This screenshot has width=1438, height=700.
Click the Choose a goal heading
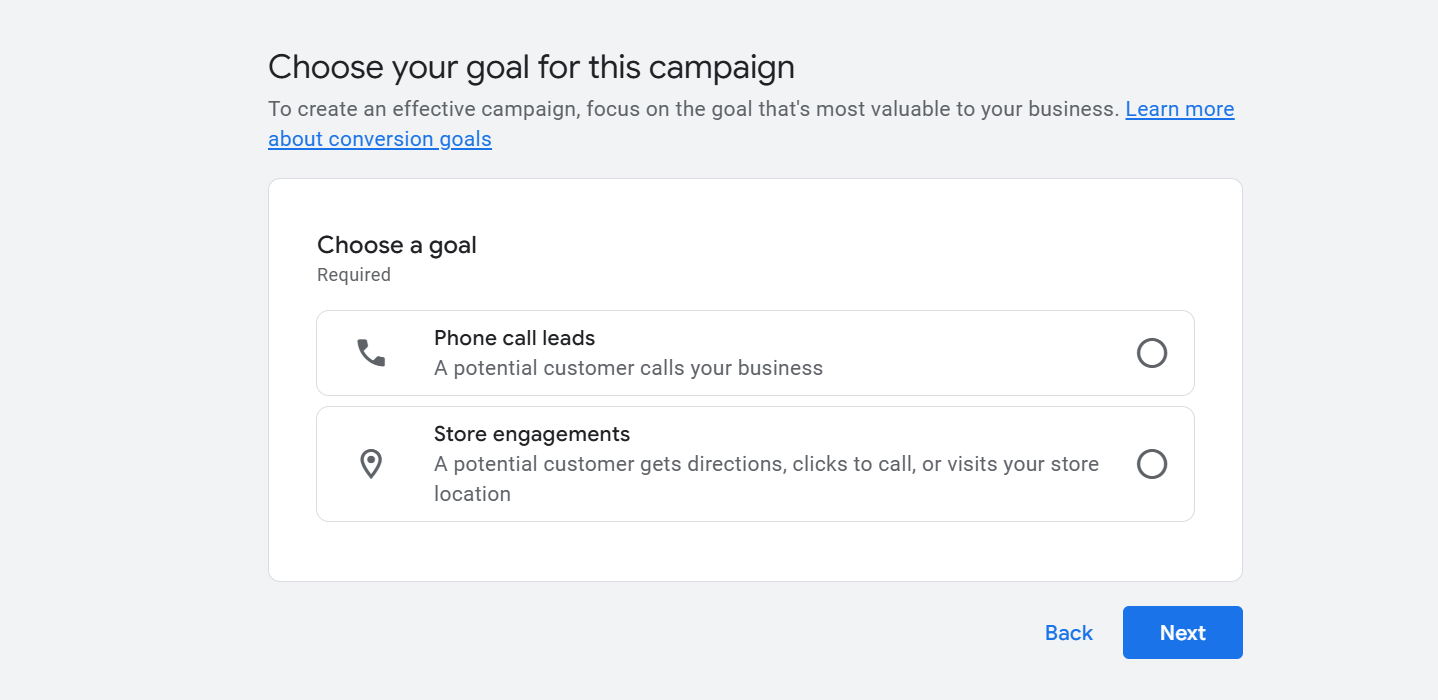point(396,245)
